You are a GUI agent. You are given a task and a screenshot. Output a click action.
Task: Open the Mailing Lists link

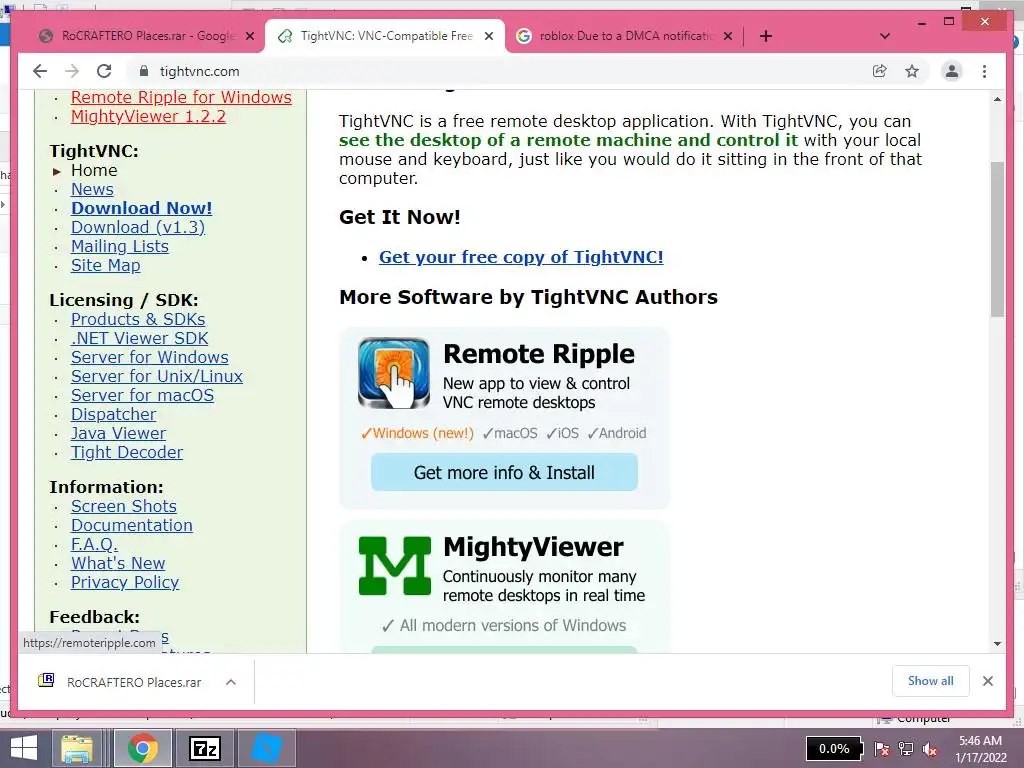point(120,246)
